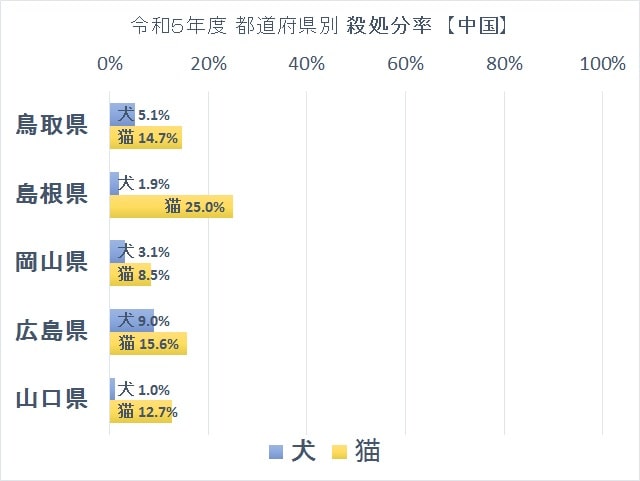Select the 鳥取県 dog bar at 5.1%
640x481 pixels.
click(122, 114)
